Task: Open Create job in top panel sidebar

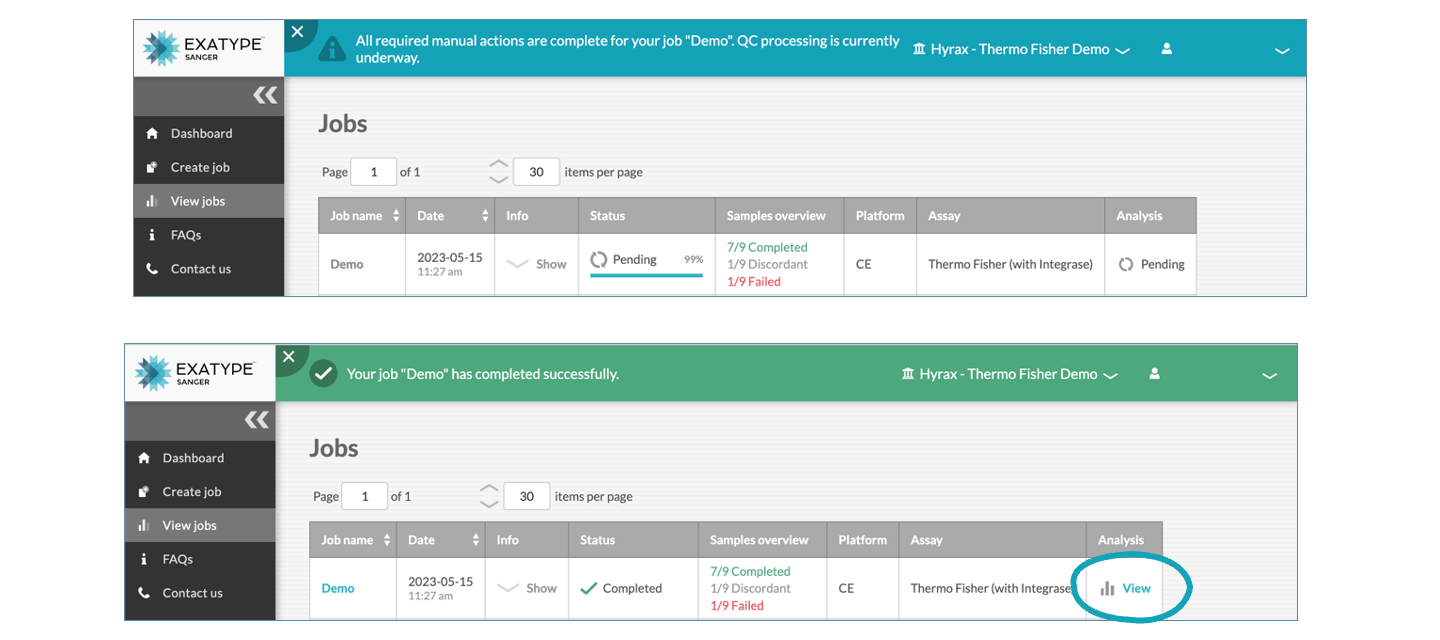Action: click(x=209, y=167)
